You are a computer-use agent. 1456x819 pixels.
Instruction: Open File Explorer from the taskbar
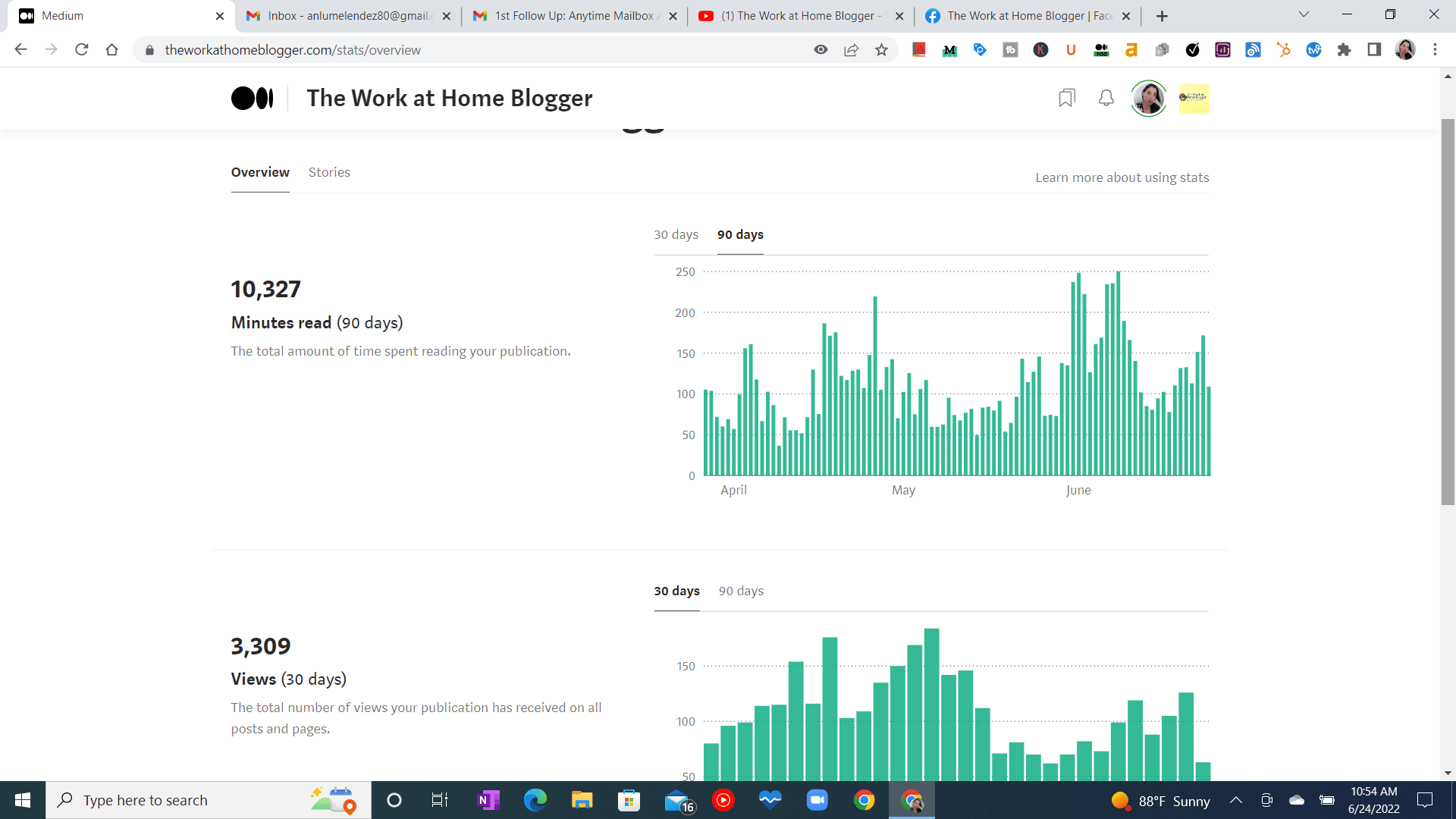(582, 800)
